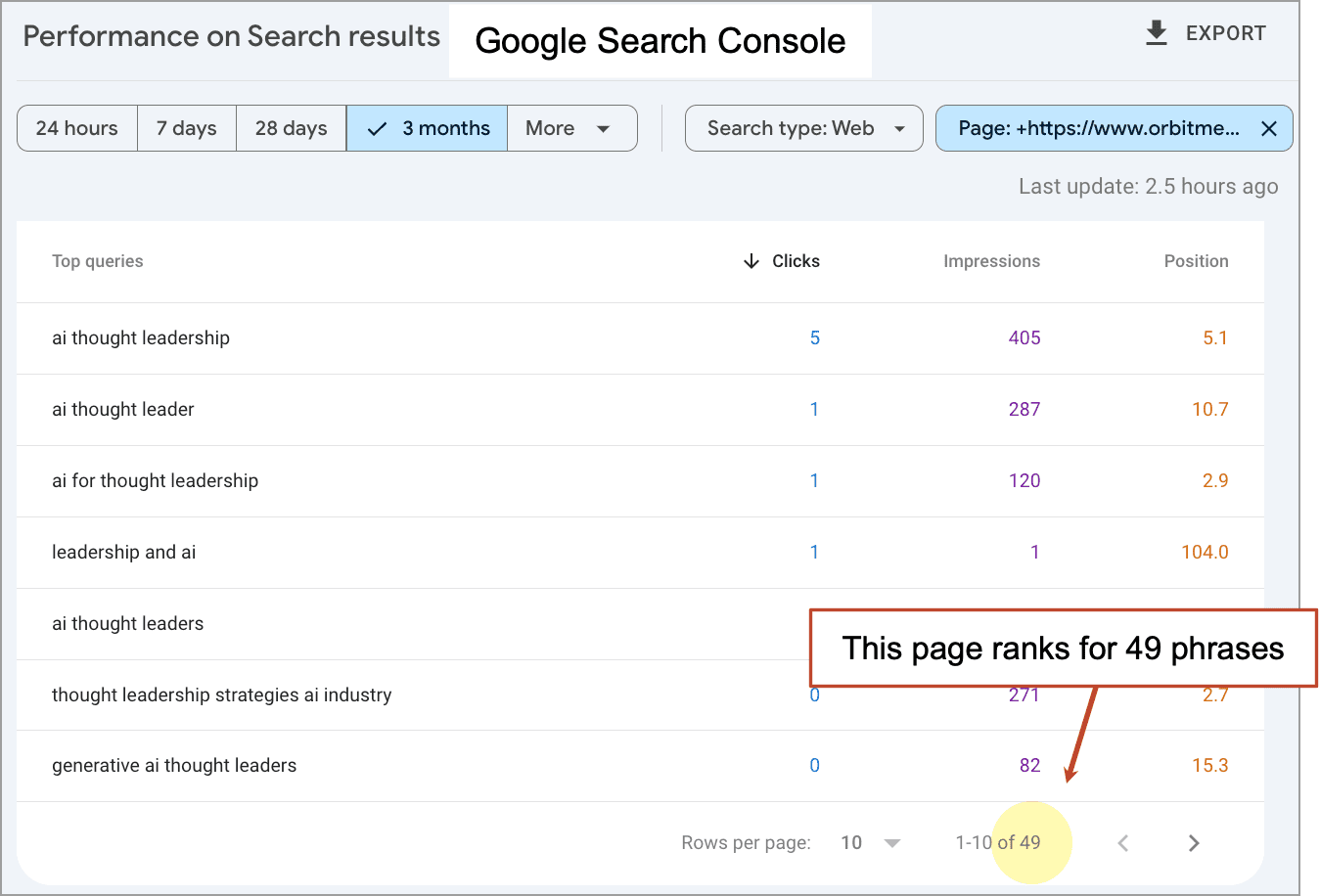This screenshot has height=896, width=1320.
Task: Click the 104.0 position value
Action: click(1205, 553)
